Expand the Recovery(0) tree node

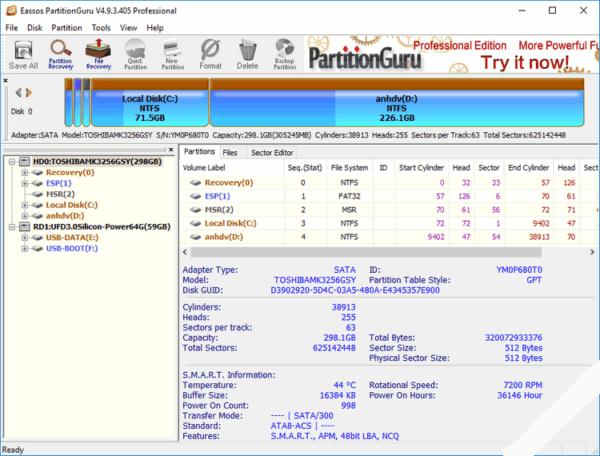coord(25,172)
